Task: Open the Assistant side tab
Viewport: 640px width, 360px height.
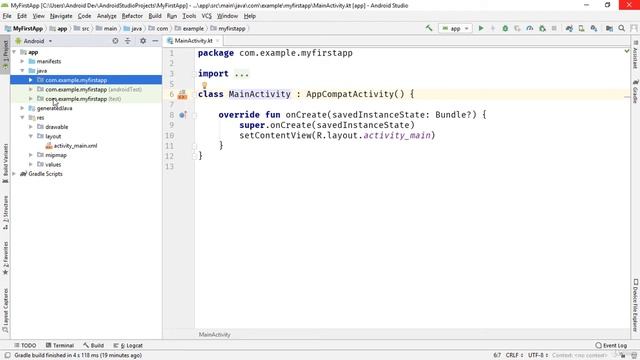Action: (x=635, y=54)
